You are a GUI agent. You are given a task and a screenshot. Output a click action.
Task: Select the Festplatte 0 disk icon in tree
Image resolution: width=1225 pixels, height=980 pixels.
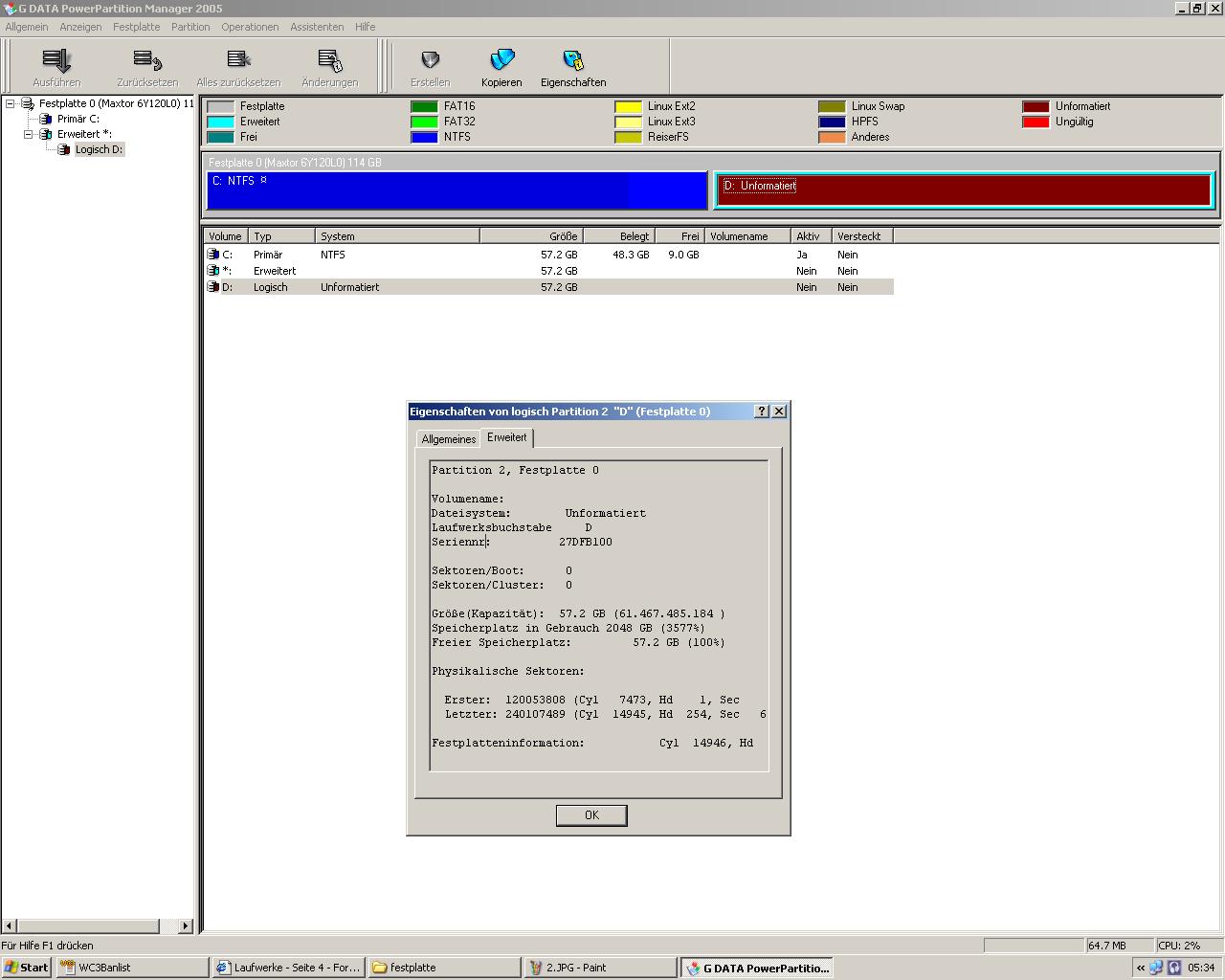[28, 103]
